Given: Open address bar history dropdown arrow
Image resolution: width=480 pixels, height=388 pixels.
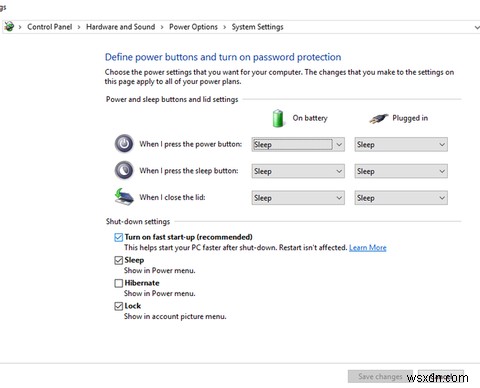Looking at the screenshot, I should pos(477,27).
